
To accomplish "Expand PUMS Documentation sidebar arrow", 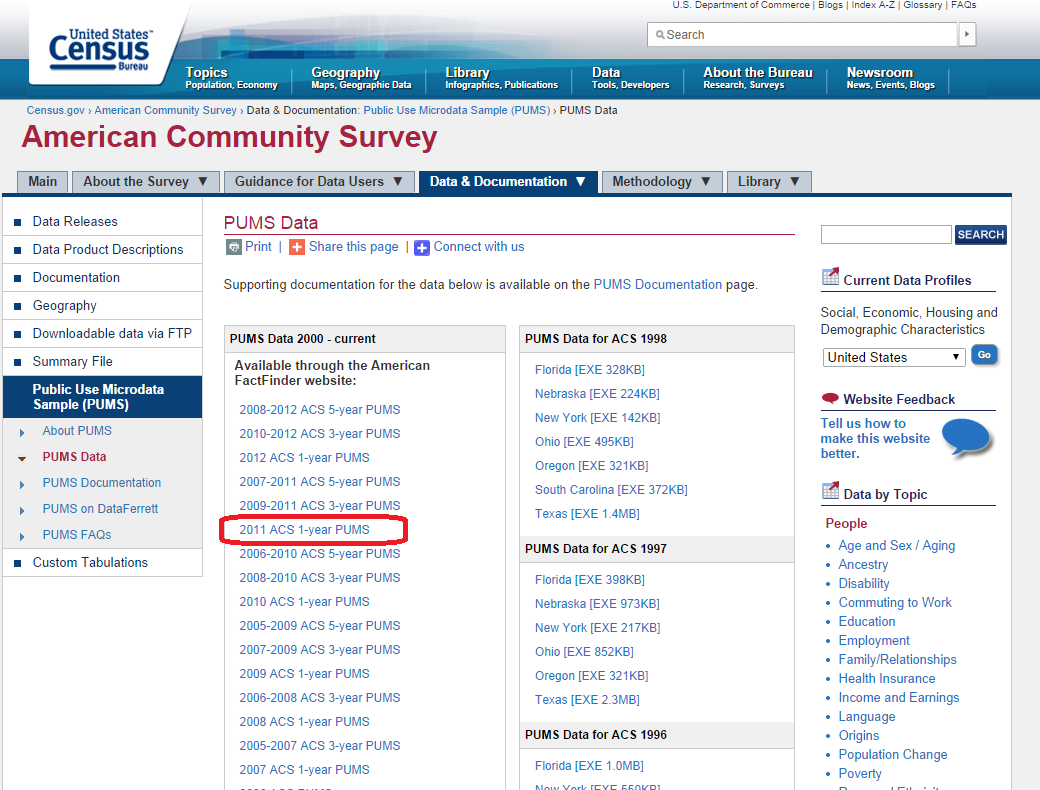I will [x=22, y=484].
